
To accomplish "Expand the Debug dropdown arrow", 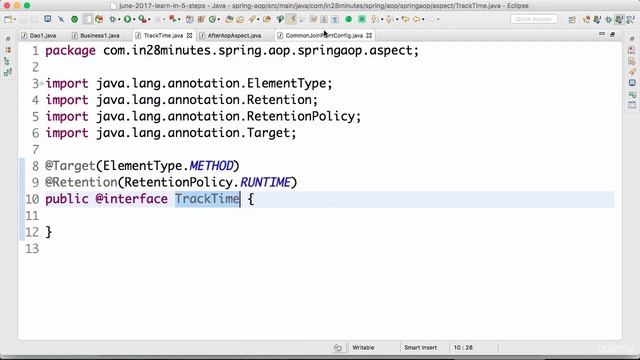I will [x=119, y=19].
